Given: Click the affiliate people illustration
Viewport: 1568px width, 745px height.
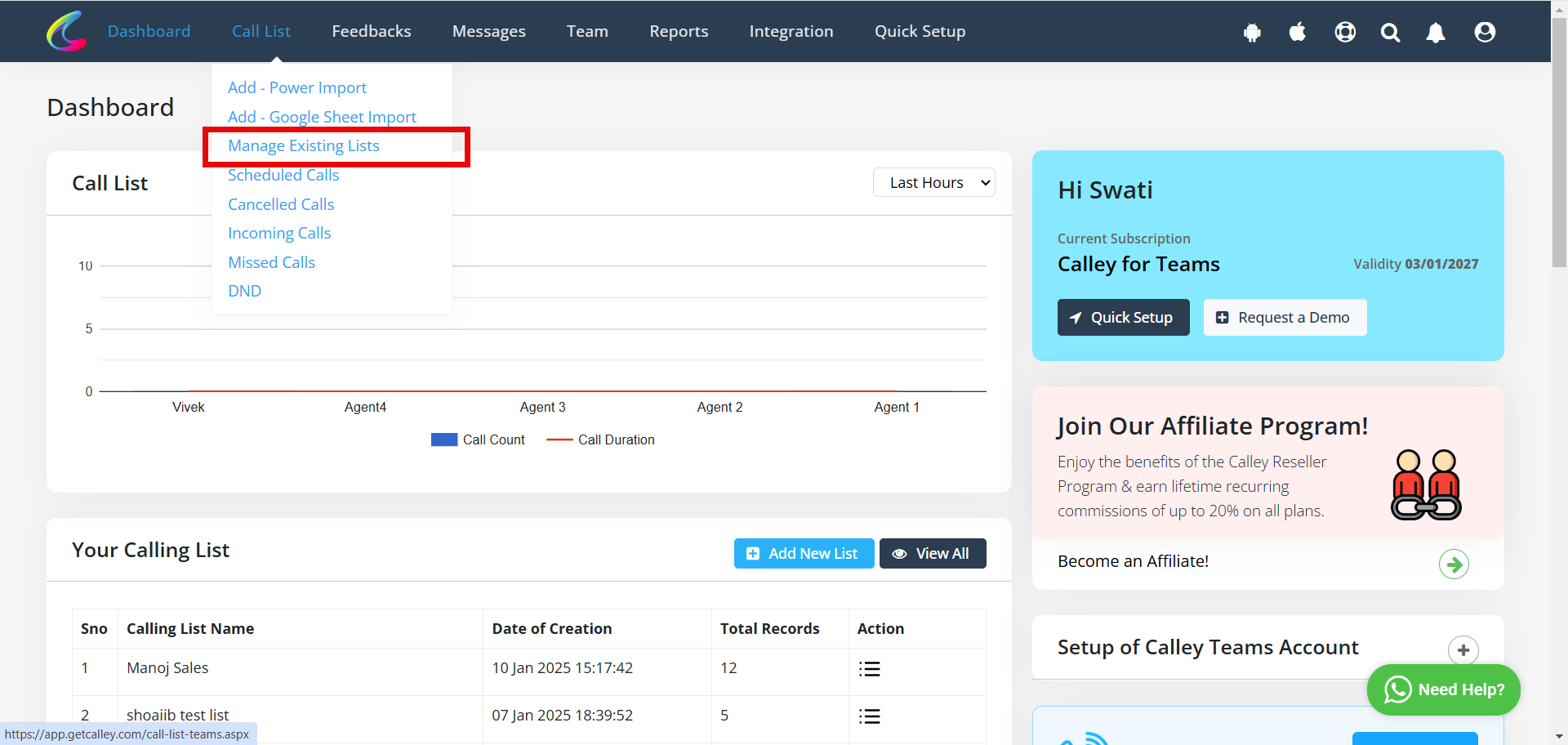Looking at the screenshot, I should (1426, 484).
